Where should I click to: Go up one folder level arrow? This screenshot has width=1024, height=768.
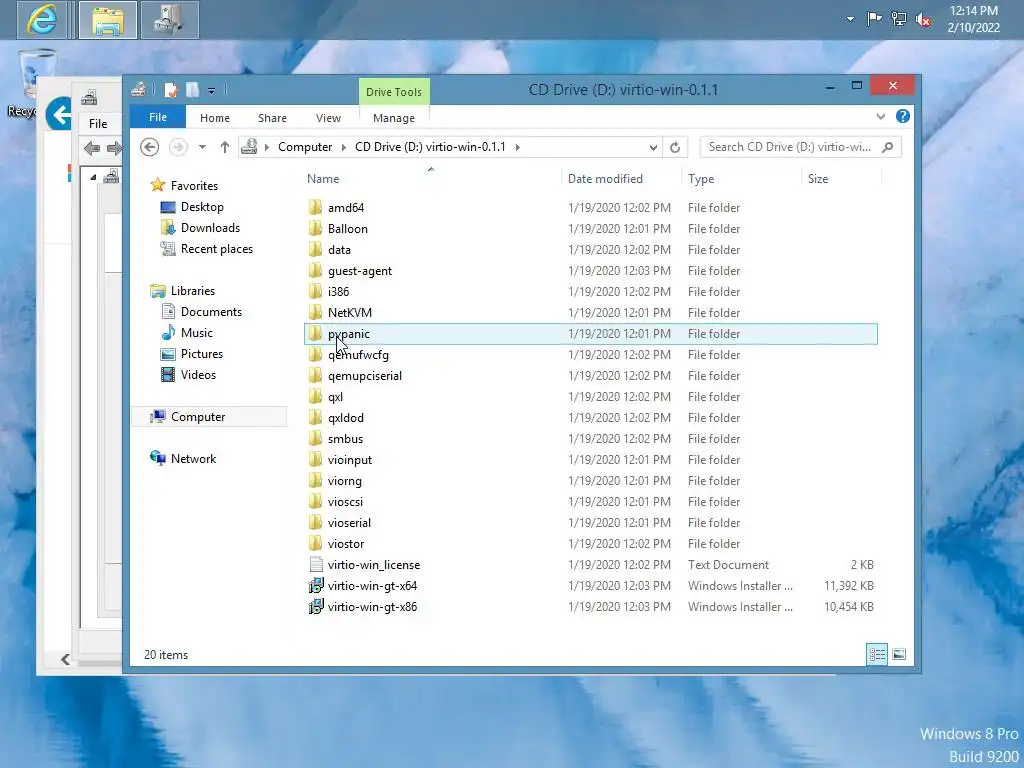click(x=225, y=147)
